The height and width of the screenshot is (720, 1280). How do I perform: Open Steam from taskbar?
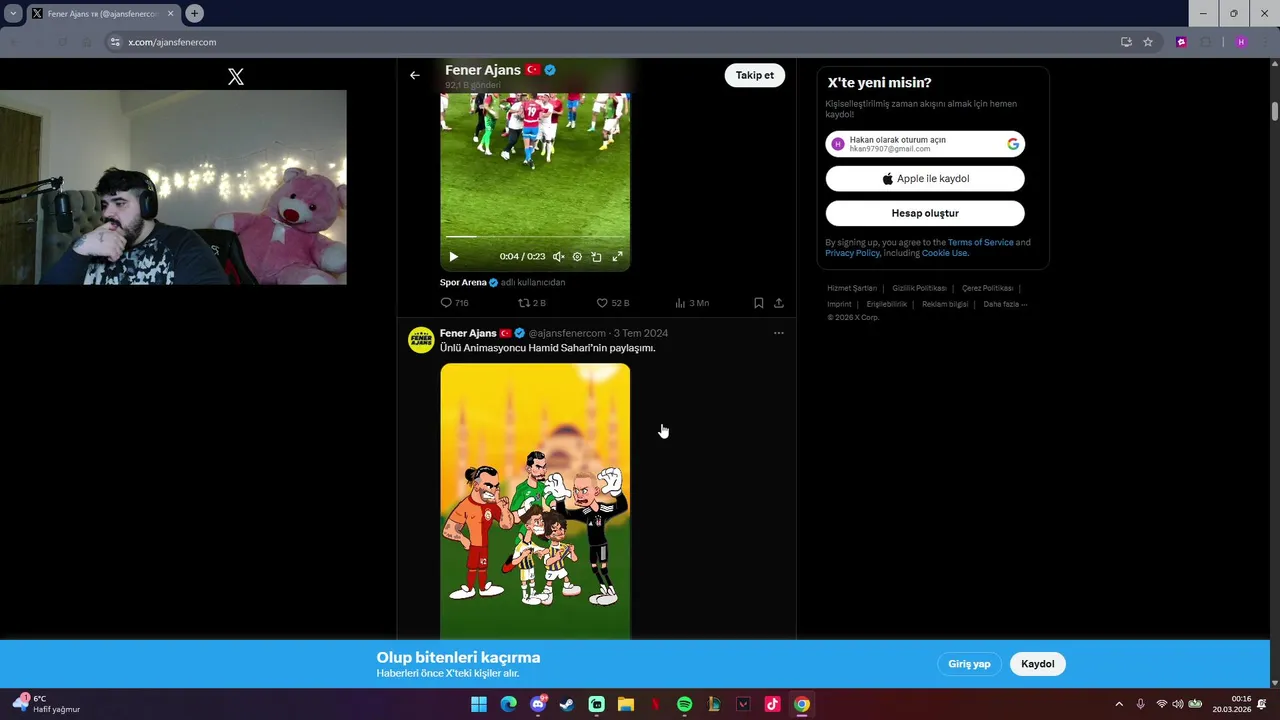coord(567,704)
